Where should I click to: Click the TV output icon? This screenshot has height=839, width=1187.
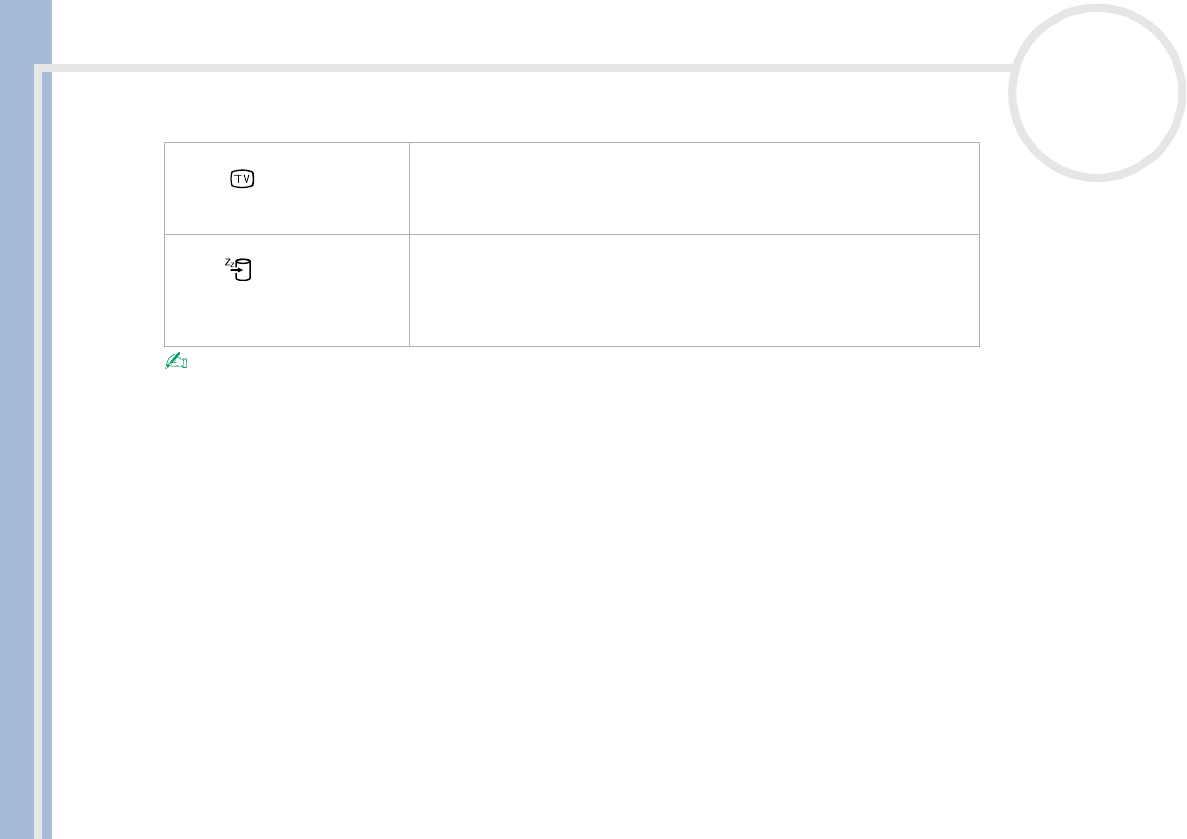click(242, 179)
